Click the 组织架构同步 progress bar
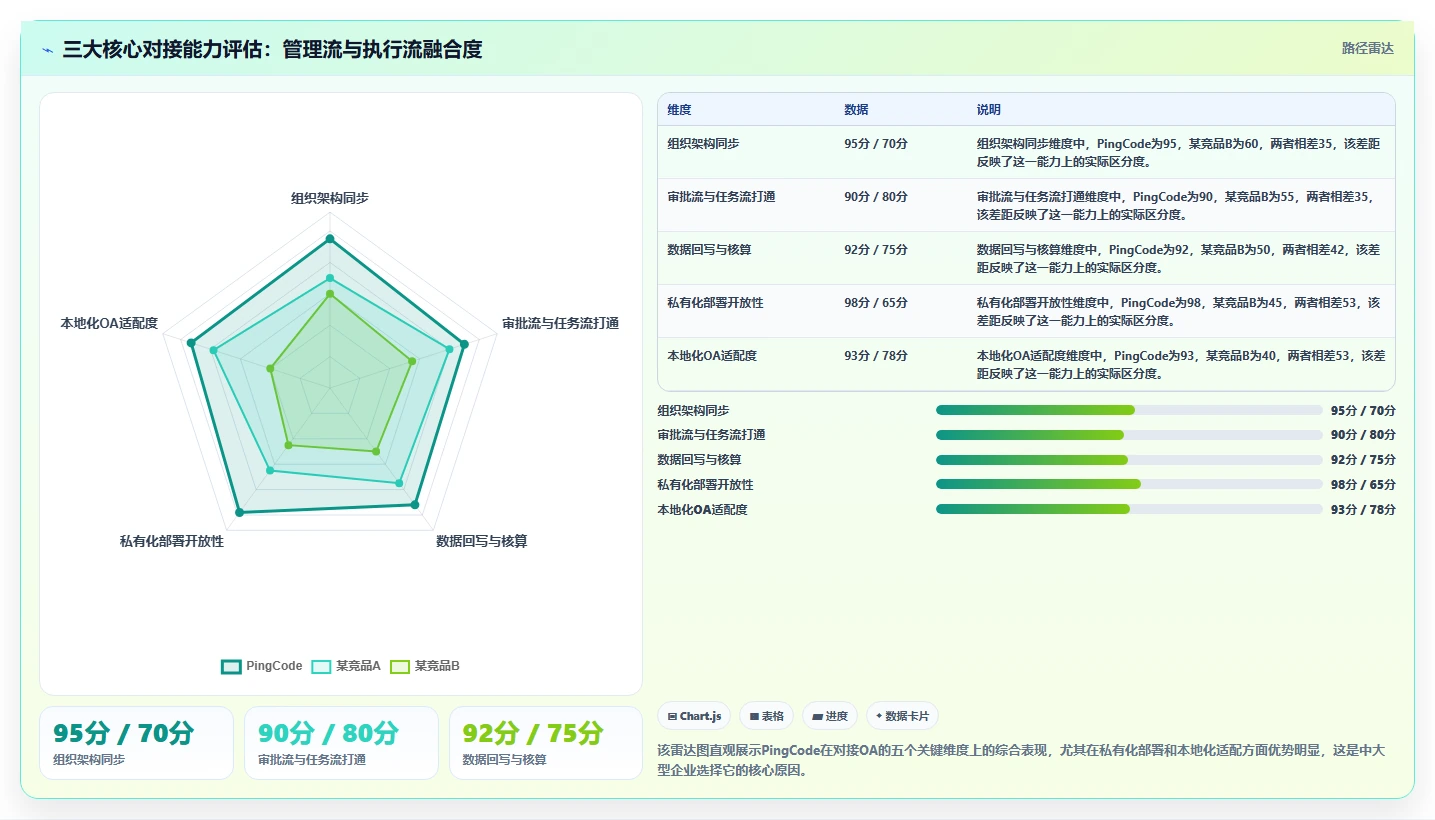The image size is (1435, 820). pos(1129,410)
